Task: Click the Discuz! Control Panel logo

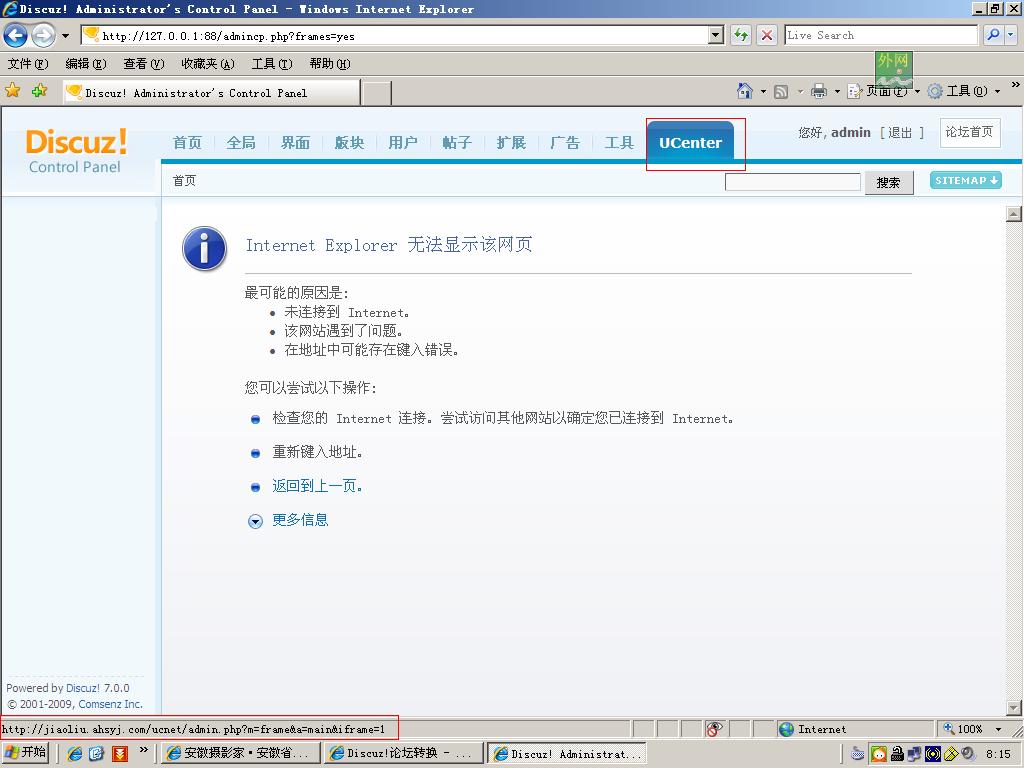Action: coord(76,151)
